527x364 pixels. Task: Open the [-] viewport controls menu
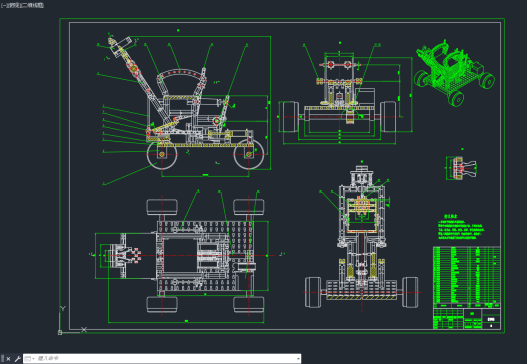click(x=4, y=5)
